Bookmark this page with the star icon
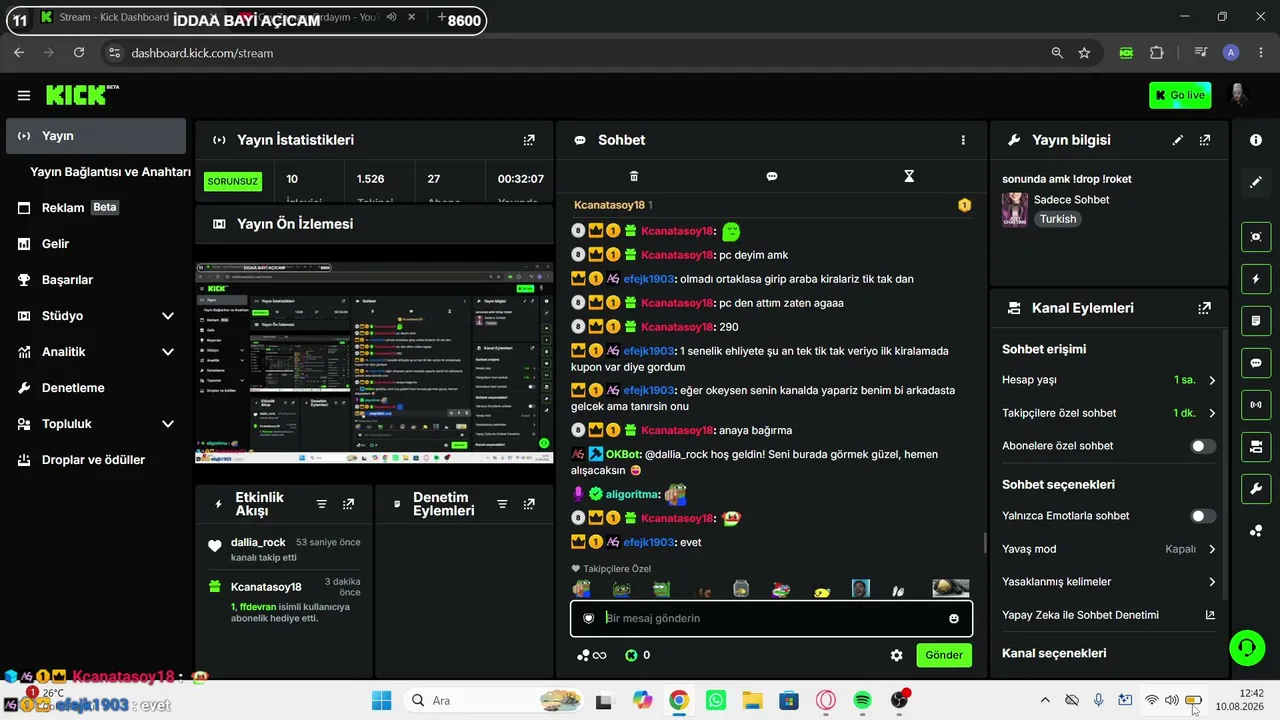 1084,53
